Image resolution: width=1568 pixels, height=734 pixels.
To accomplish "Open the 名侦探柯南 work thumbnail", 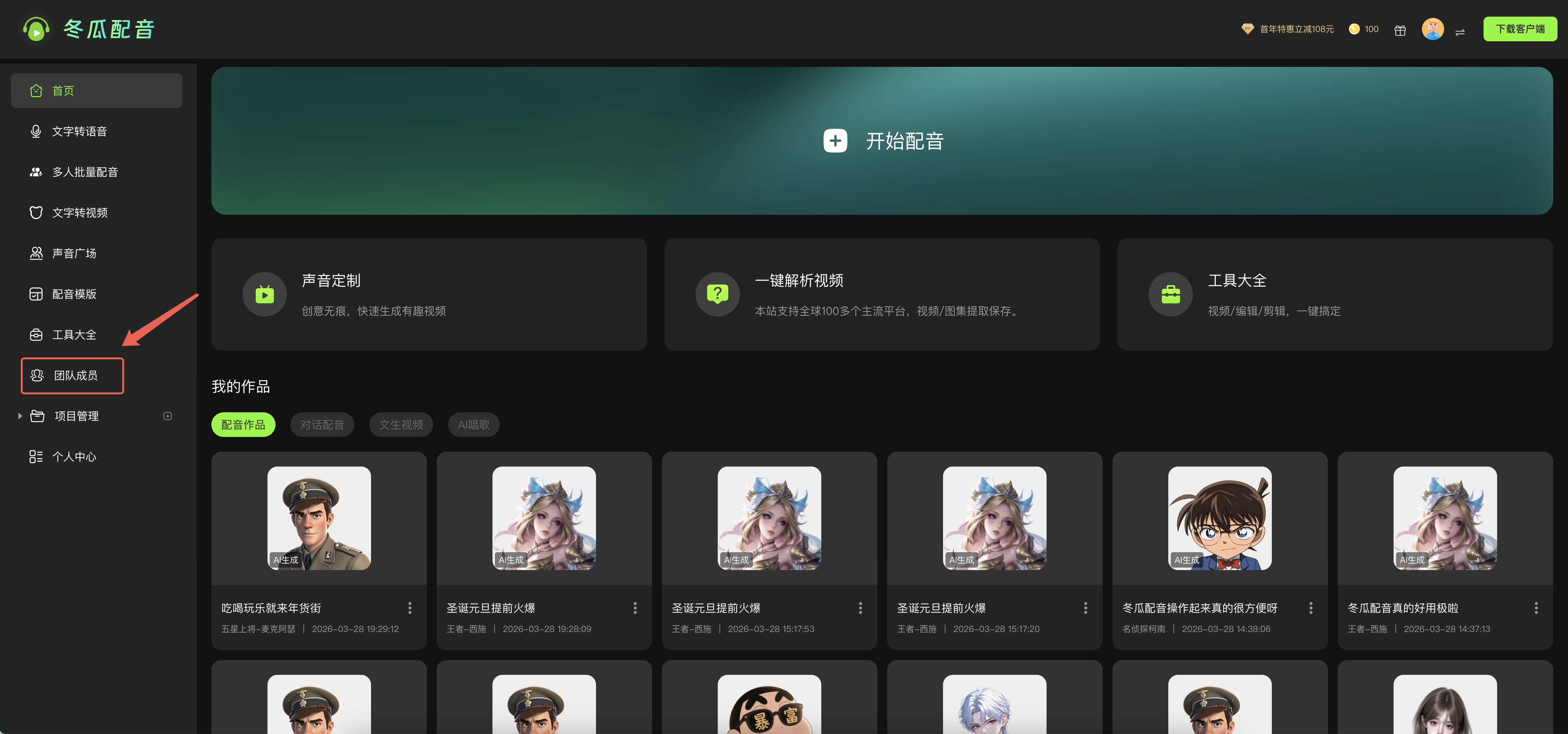I will 1219,518.
